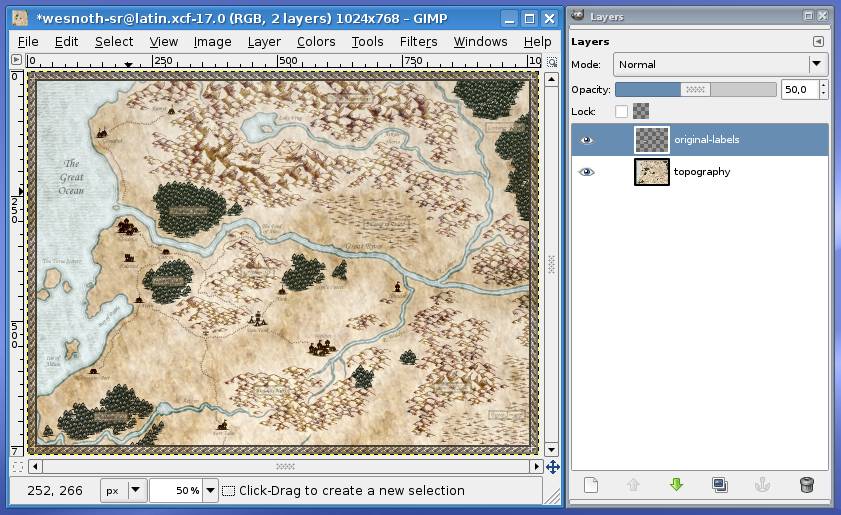The image size is (841, 515).
Task: Click zoom-on-resize icon at ruler corner
Action: (x=552, y=62)
